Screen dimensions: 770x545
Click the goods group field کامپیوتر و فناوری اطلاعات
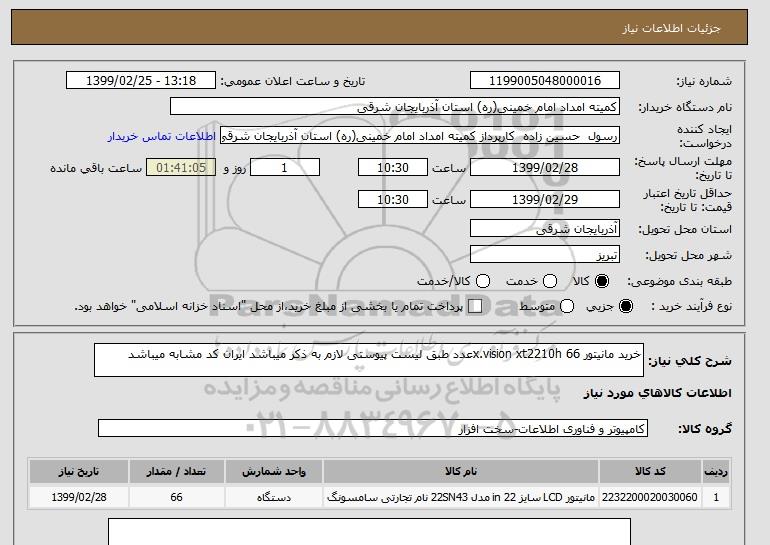[x=373, y=429]
